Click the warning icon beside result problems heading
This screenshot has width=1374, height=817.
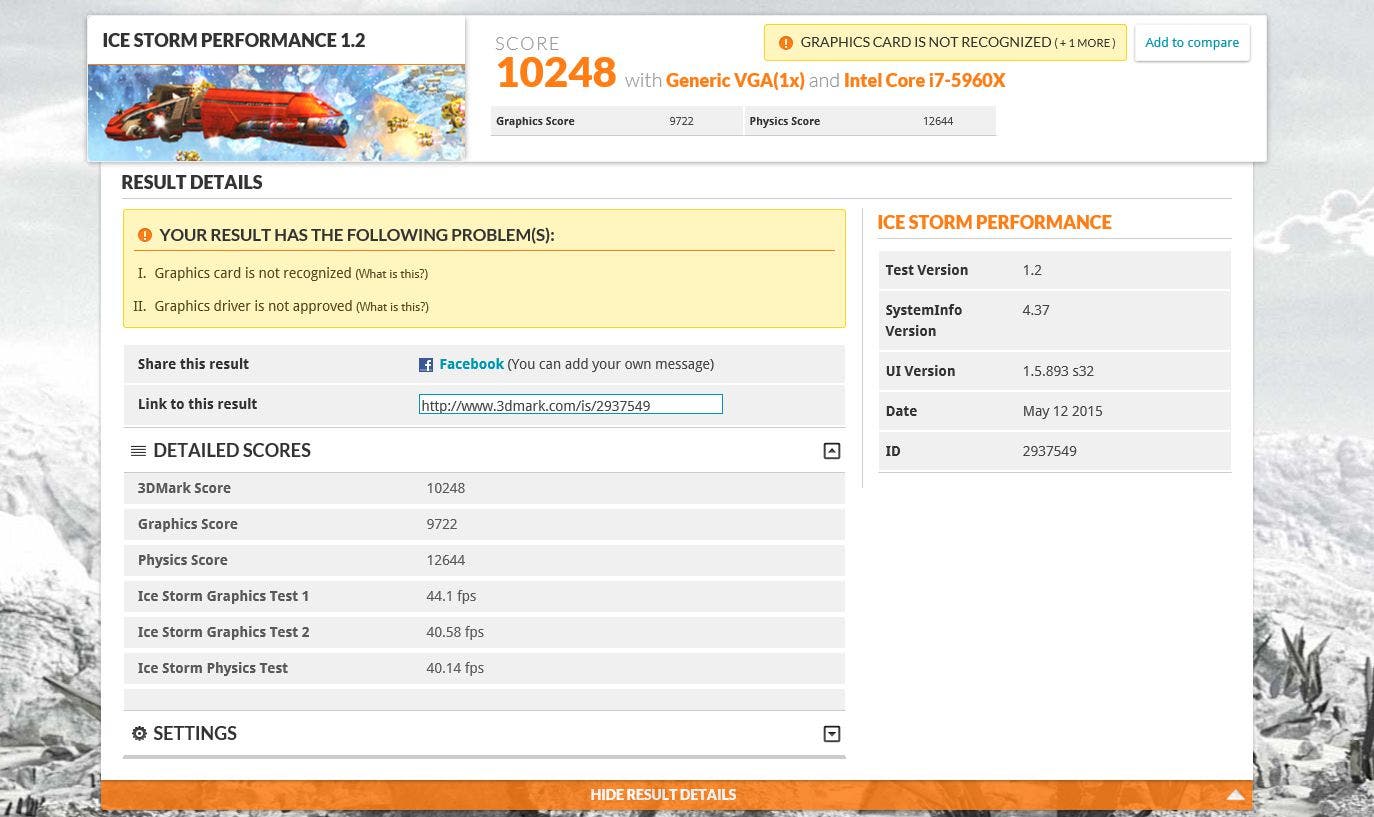coord(145,235)
